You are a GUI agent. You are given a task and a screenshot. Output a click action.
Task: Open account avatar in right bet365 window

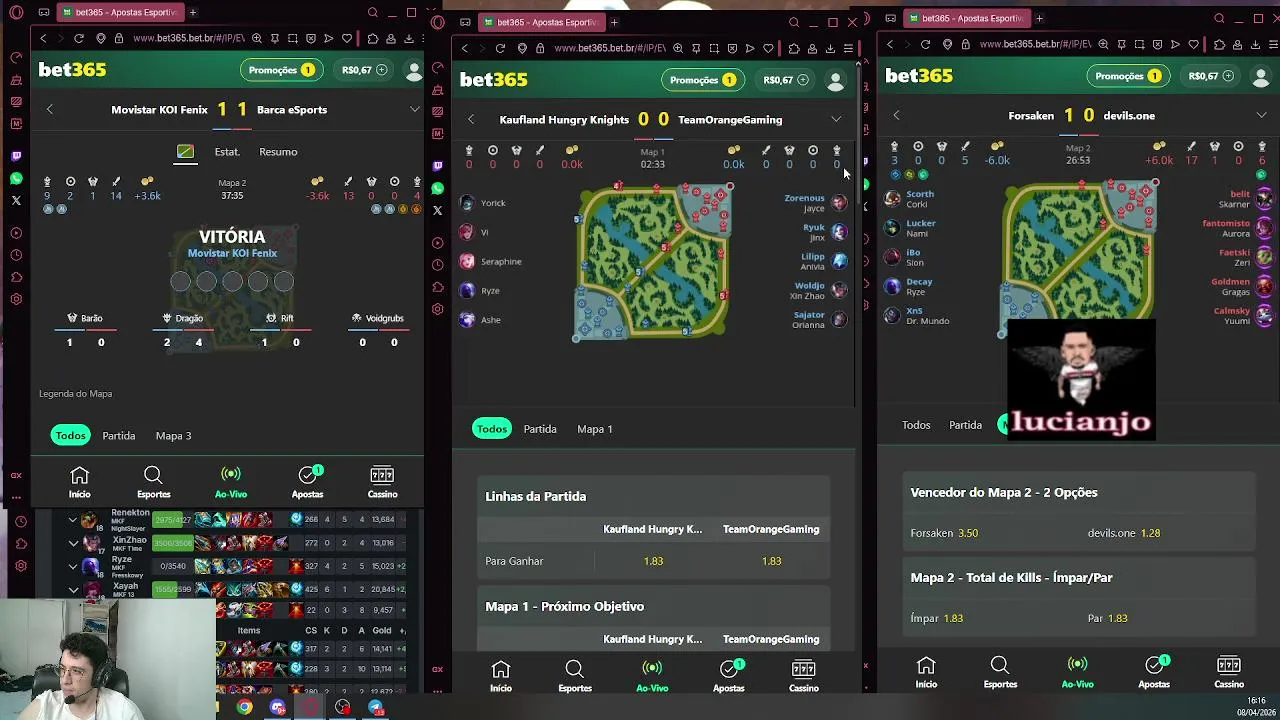1262,76
